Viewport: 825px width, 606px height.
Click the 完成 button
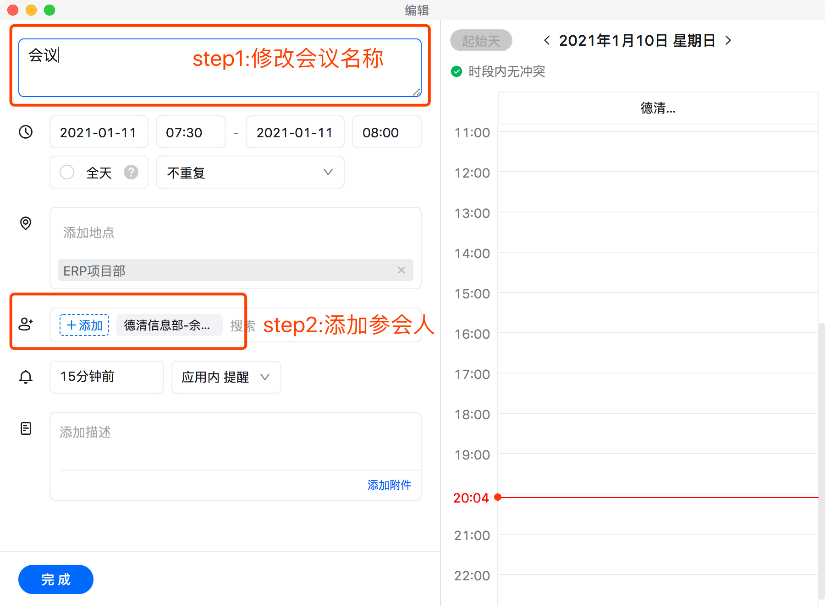click(56, 579)
